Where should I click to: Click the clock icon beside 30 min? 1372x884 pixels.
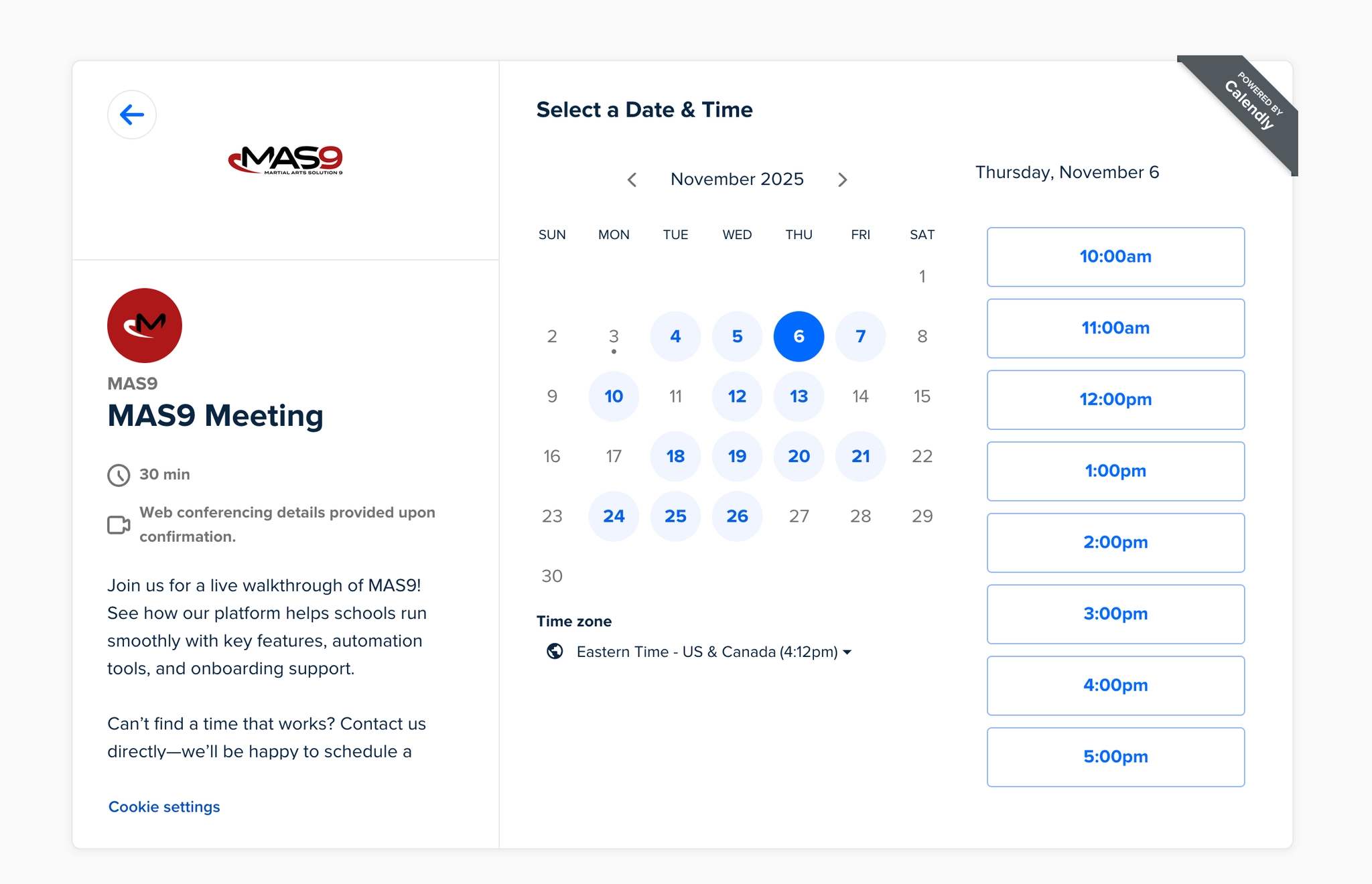point(118,474)
